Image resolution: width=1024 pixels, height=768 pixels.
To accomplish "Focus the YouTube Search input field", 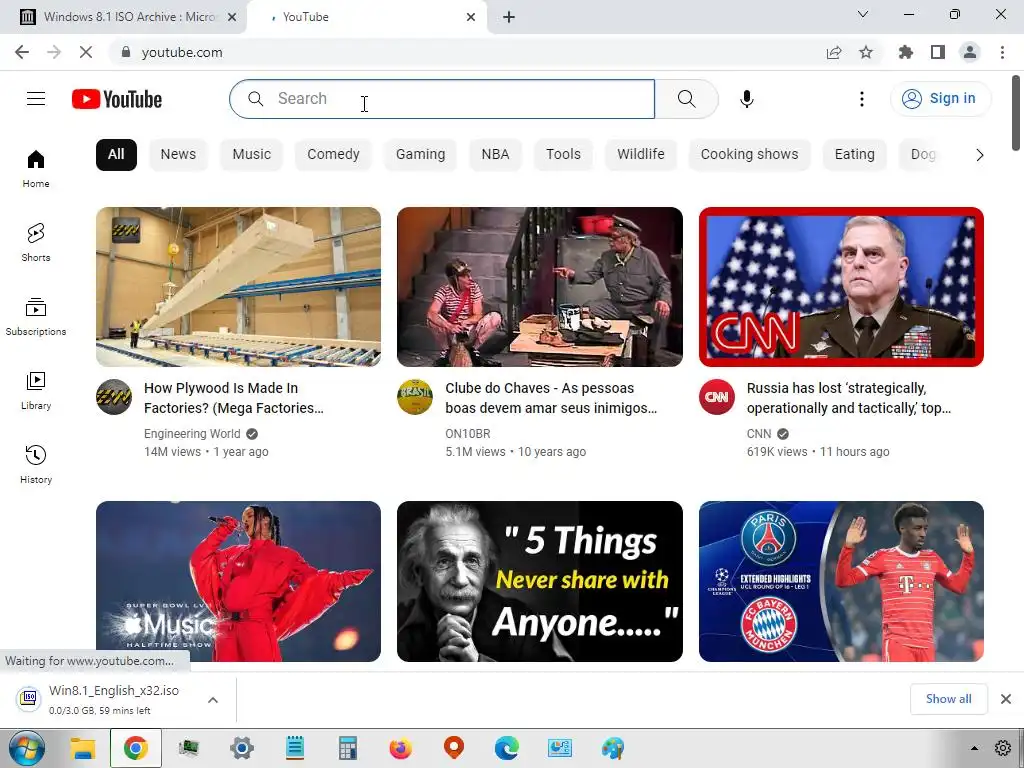I will click(x=442, y=99).
